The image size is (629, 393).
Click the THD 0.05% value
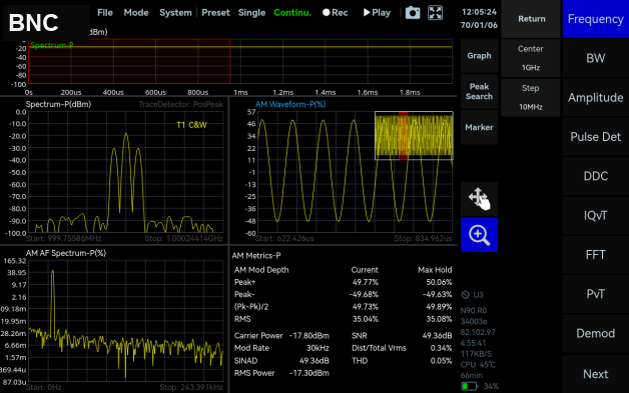coord(441,361)
